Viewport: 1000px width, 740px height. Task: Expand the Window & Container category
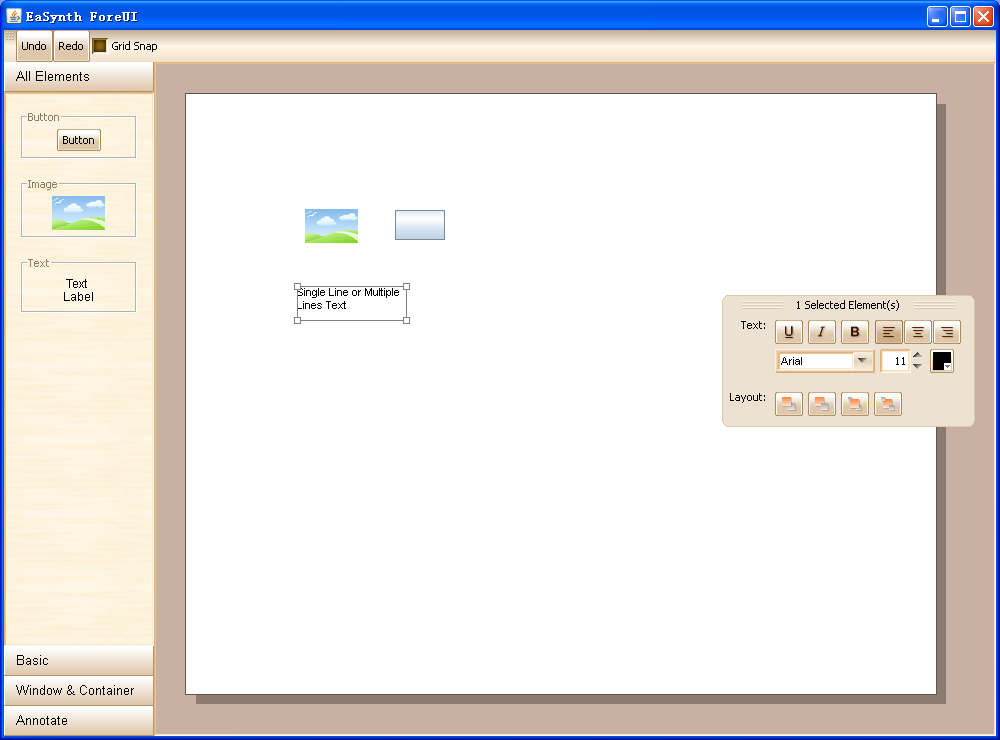point(79,690)
